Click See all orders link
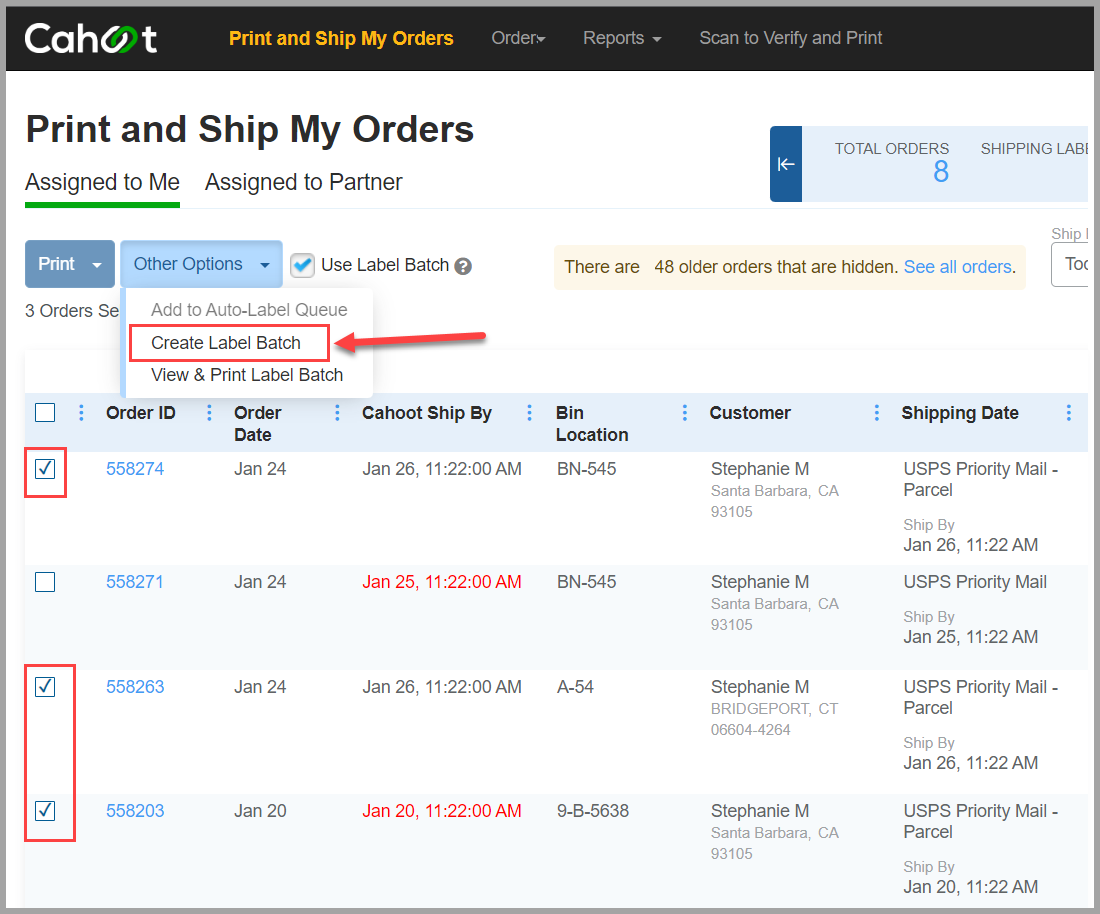 point(958,267)
